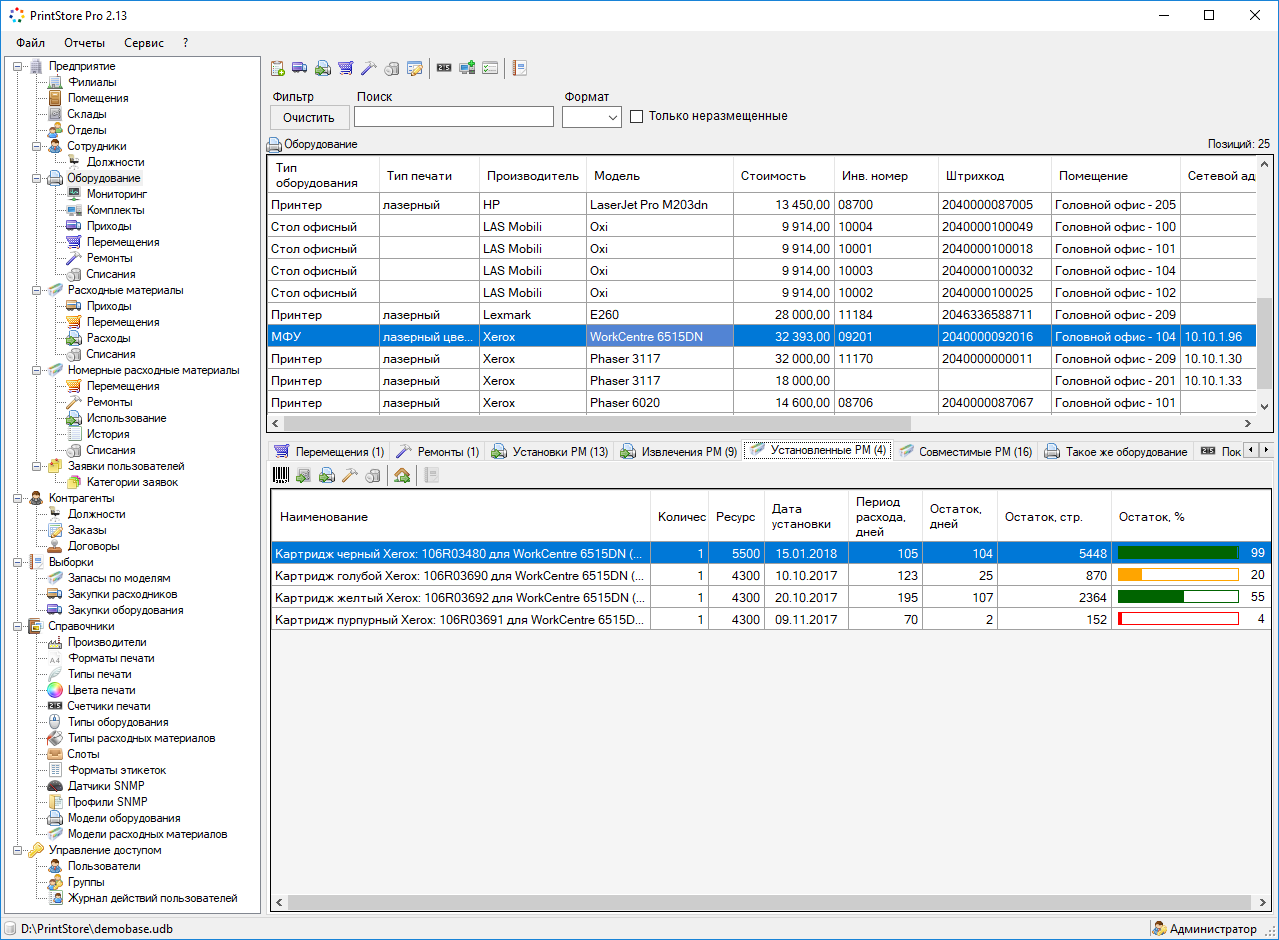
Task: Click the purple truck icon in the top toolbar
Action: 299,68
